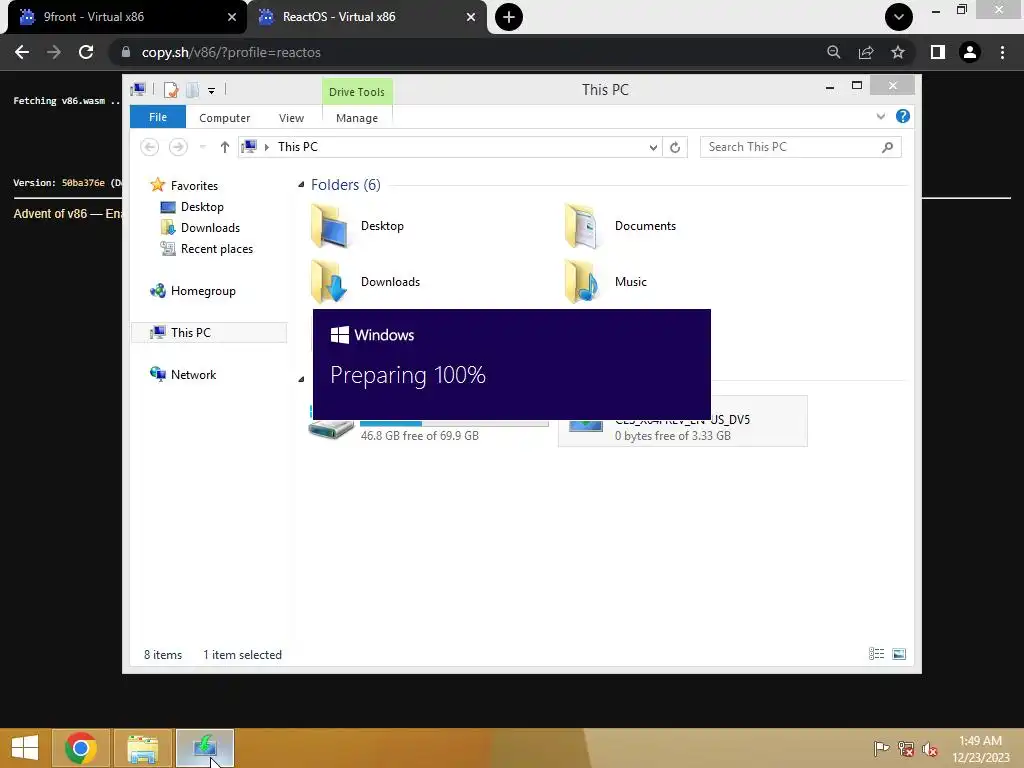Select This PC in navigation pane
This screenshot has height=768, width=1024.
click(x=210, y=332)
